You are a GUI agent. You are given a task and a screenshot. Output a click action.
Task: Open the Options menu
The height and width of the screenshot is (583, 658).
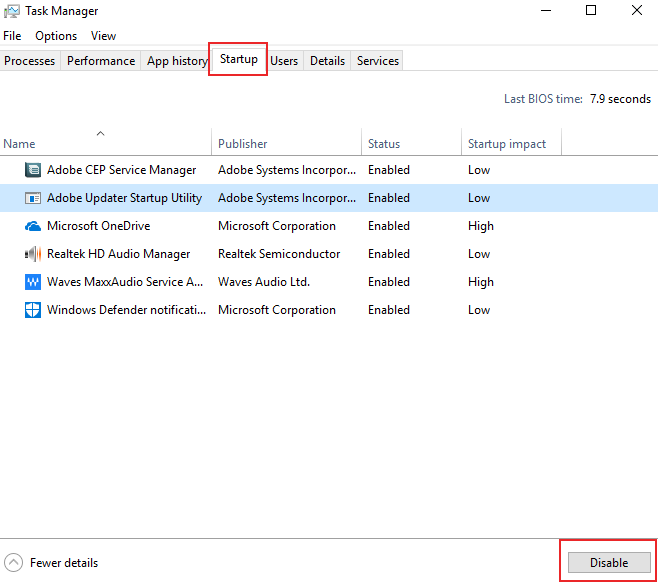[56, 36]
